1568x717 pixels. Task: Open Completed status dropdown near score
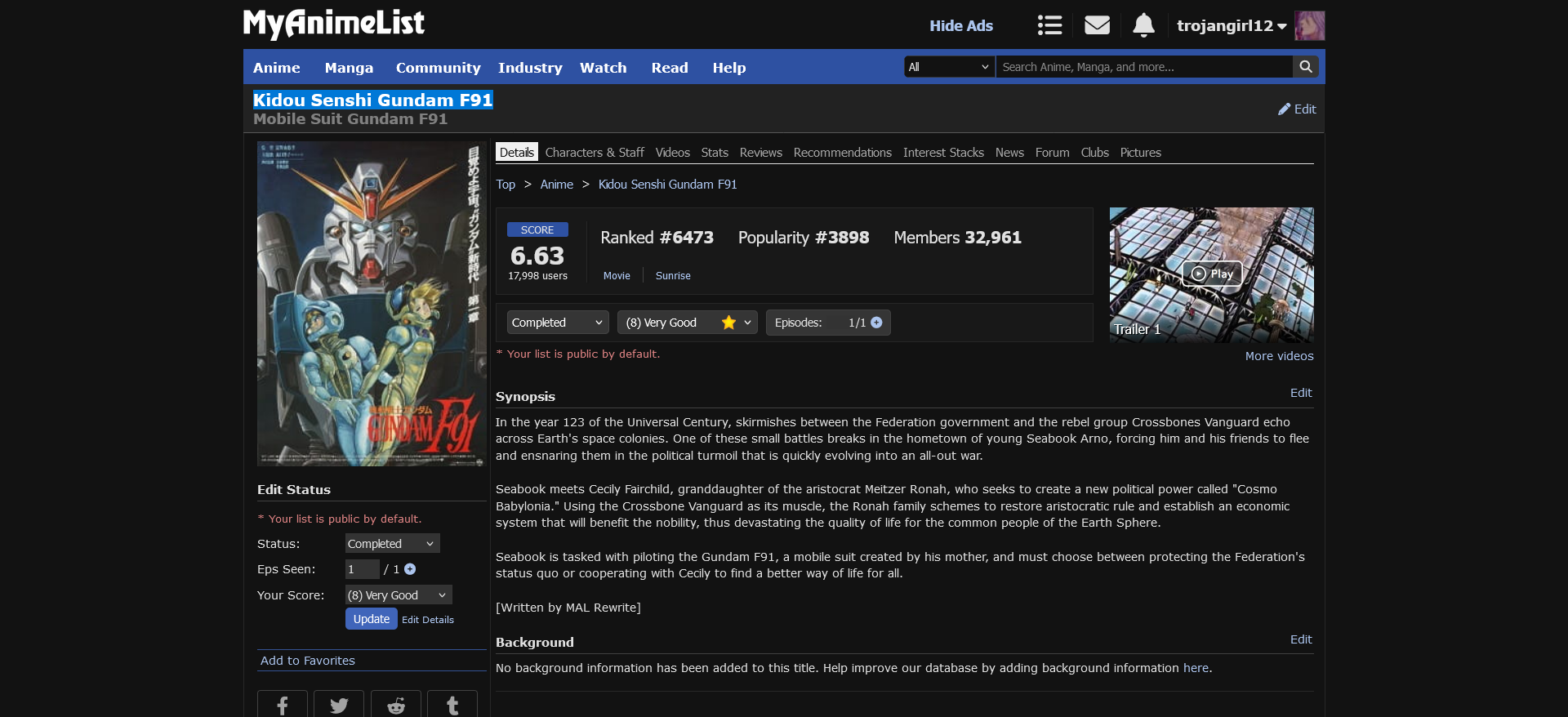click(558, 323)
